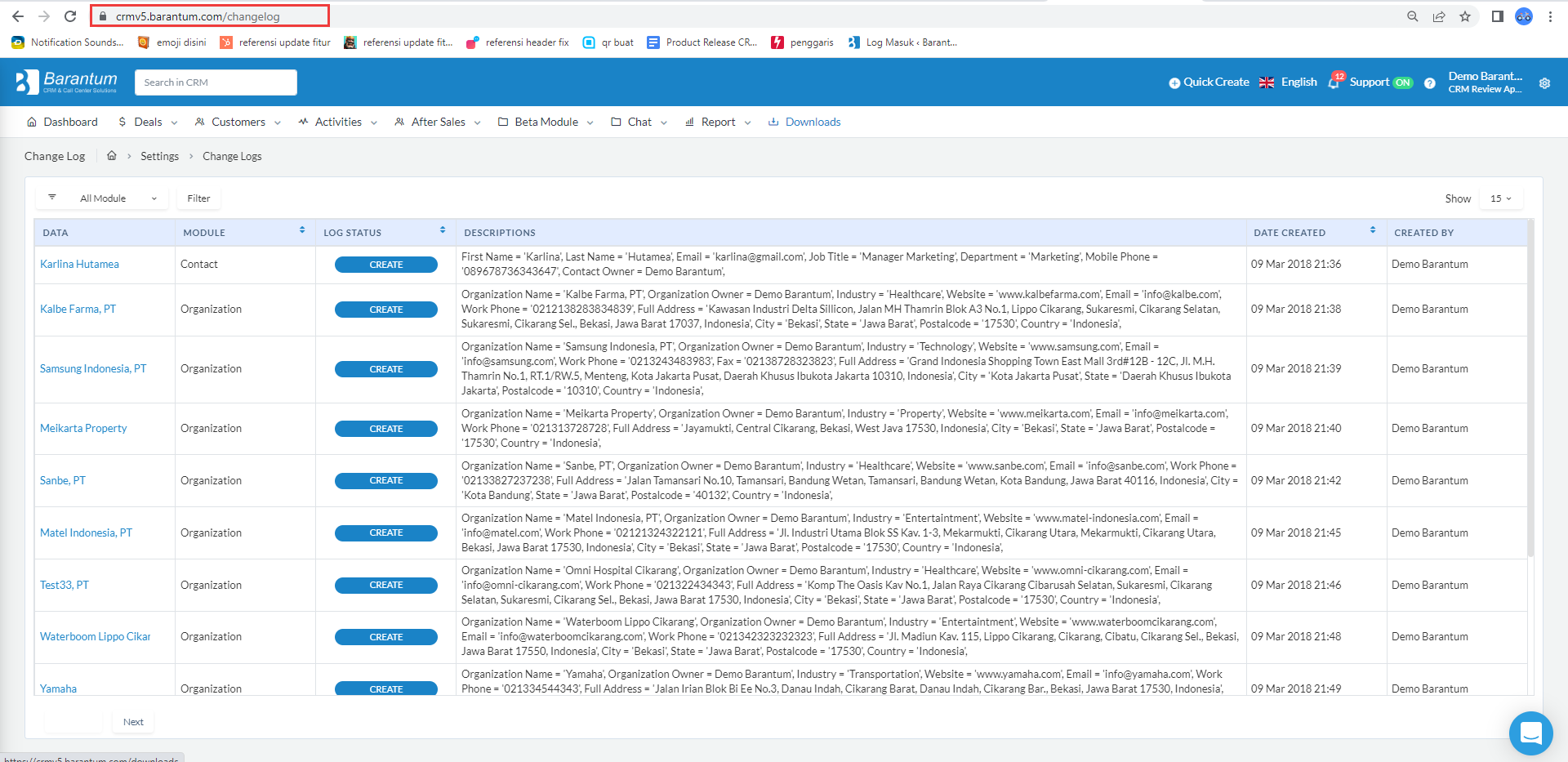The image size is (1568, 762).
Task: Open Sanbe, PT record link
Action: pyautogui.click(x=63, y=480)
